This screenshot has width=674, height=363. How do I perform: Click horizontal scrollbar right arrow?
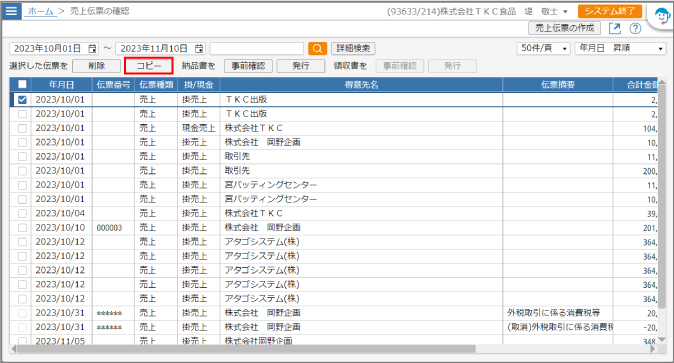[653, 349]
